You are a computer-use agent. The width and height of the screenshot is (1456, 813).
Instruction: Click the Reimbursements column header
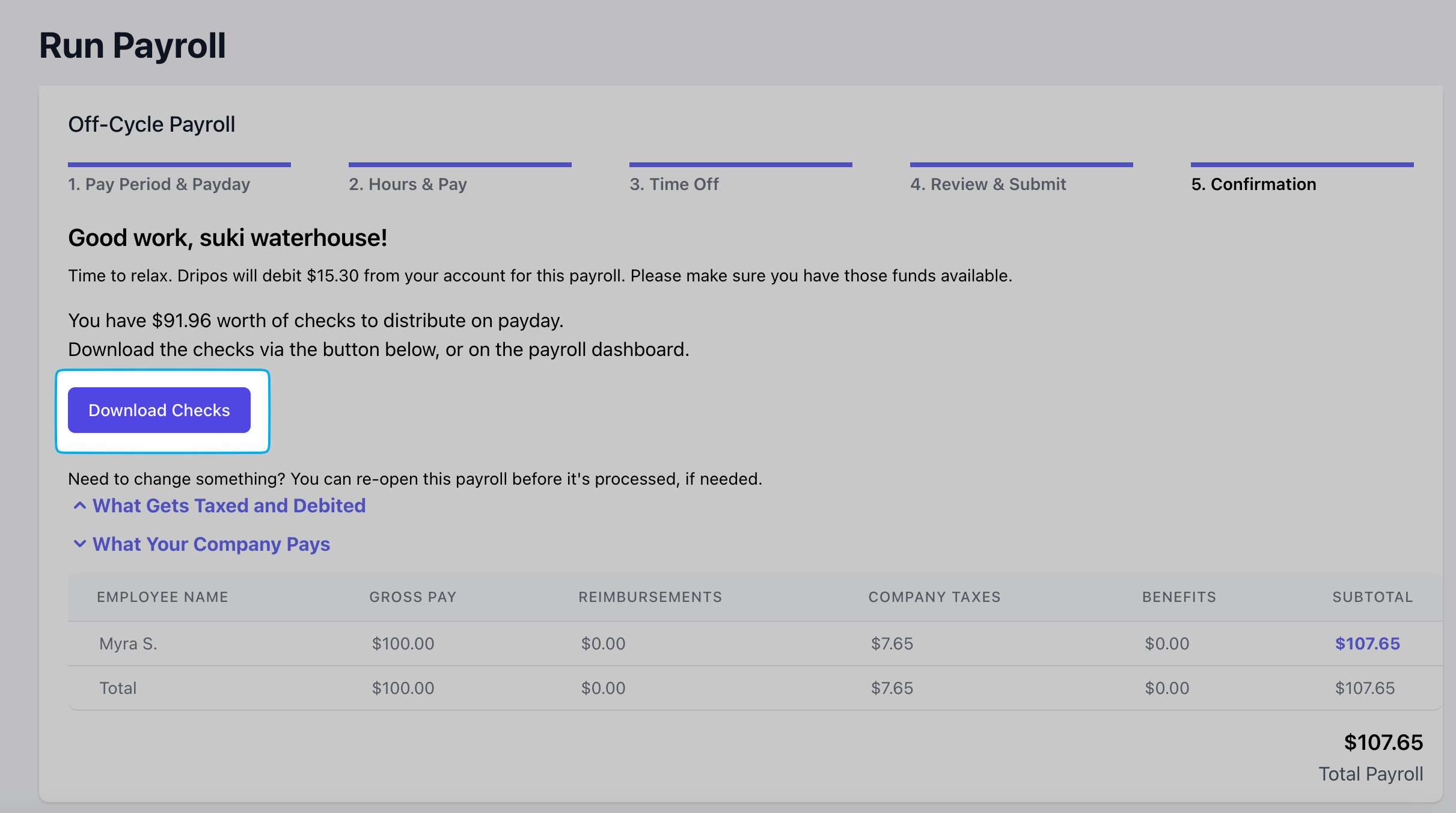650,597
